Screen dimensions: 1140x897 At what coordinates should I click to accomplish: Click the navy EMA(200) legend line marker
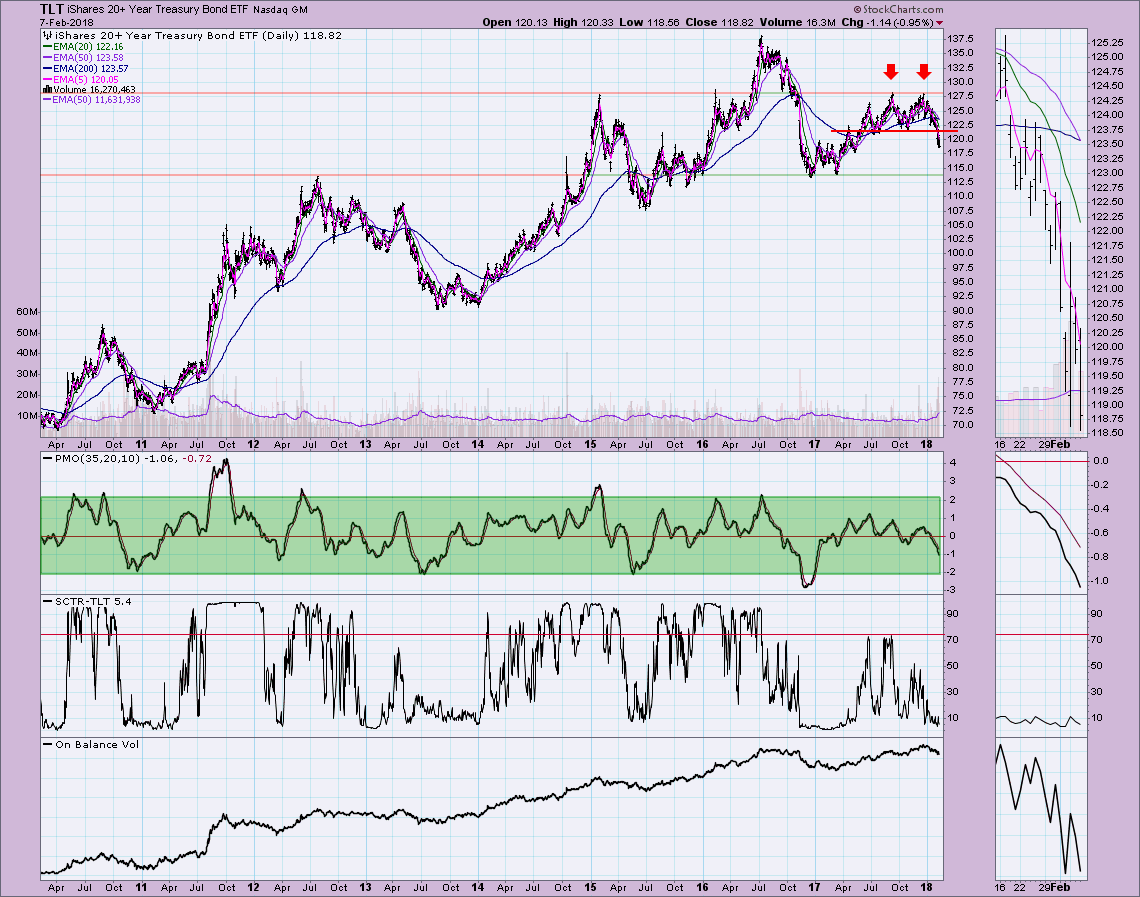[x=46, y=67]
